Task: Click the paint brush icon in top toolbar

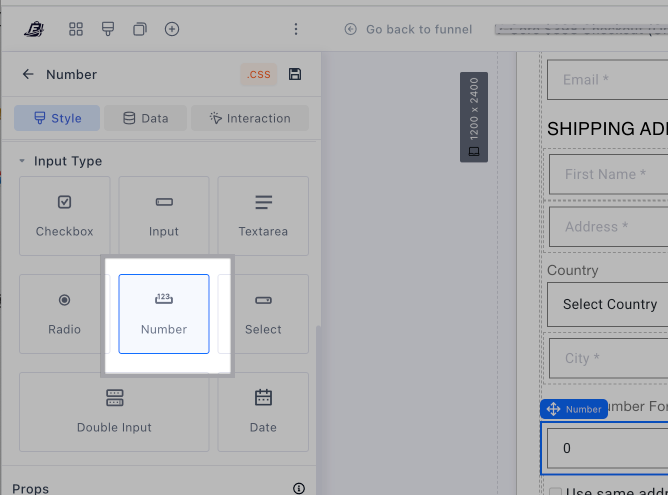Action: coord(108,29)
